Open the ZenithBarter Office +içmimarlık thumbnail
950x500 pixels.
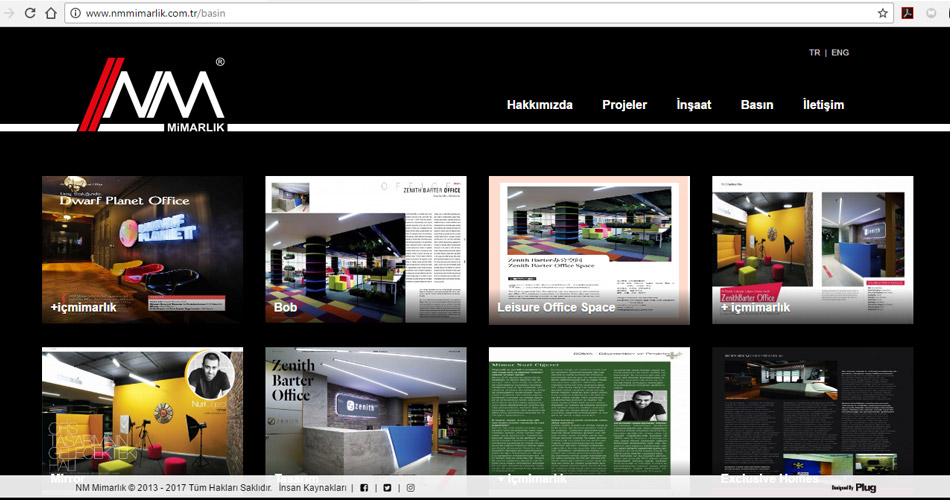tap(812, 250)
